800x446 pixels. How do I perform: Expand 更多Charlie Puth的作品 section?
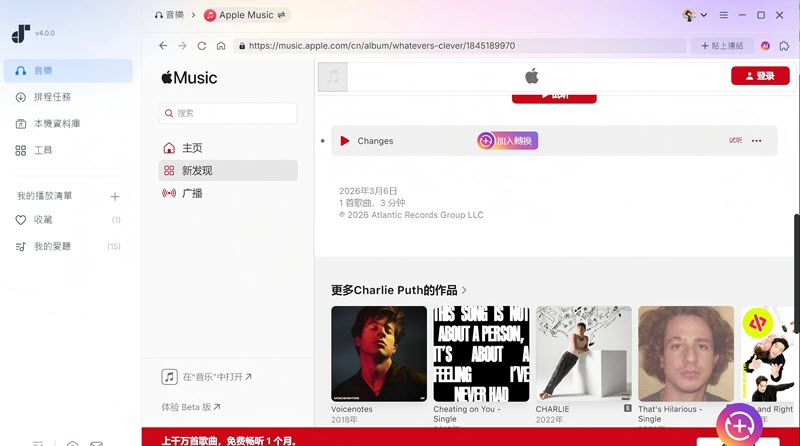[399, 290]
